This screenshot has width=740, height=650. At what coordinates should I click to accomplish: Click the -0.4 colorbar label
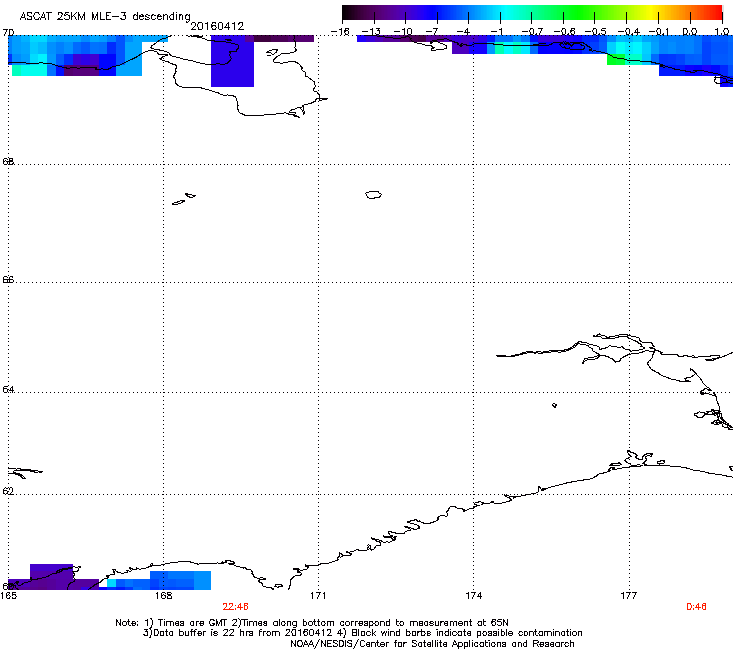point(629,32)
